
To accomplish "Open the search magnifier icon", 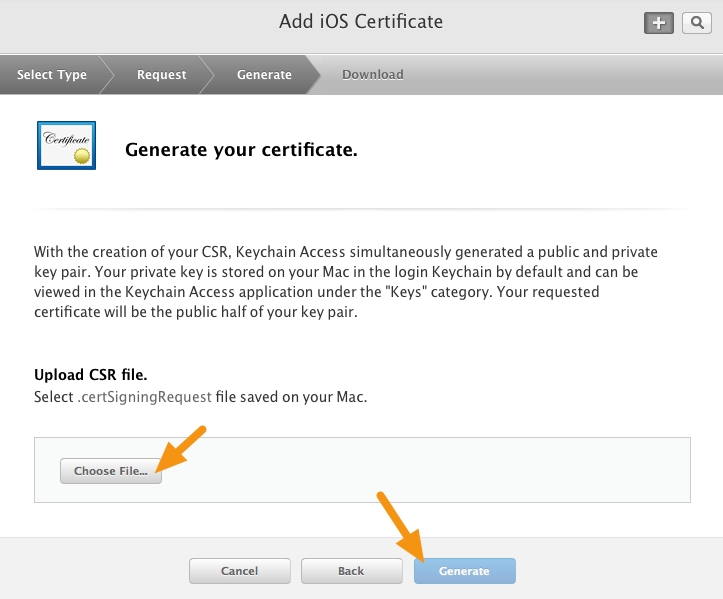I will point(697,23).
